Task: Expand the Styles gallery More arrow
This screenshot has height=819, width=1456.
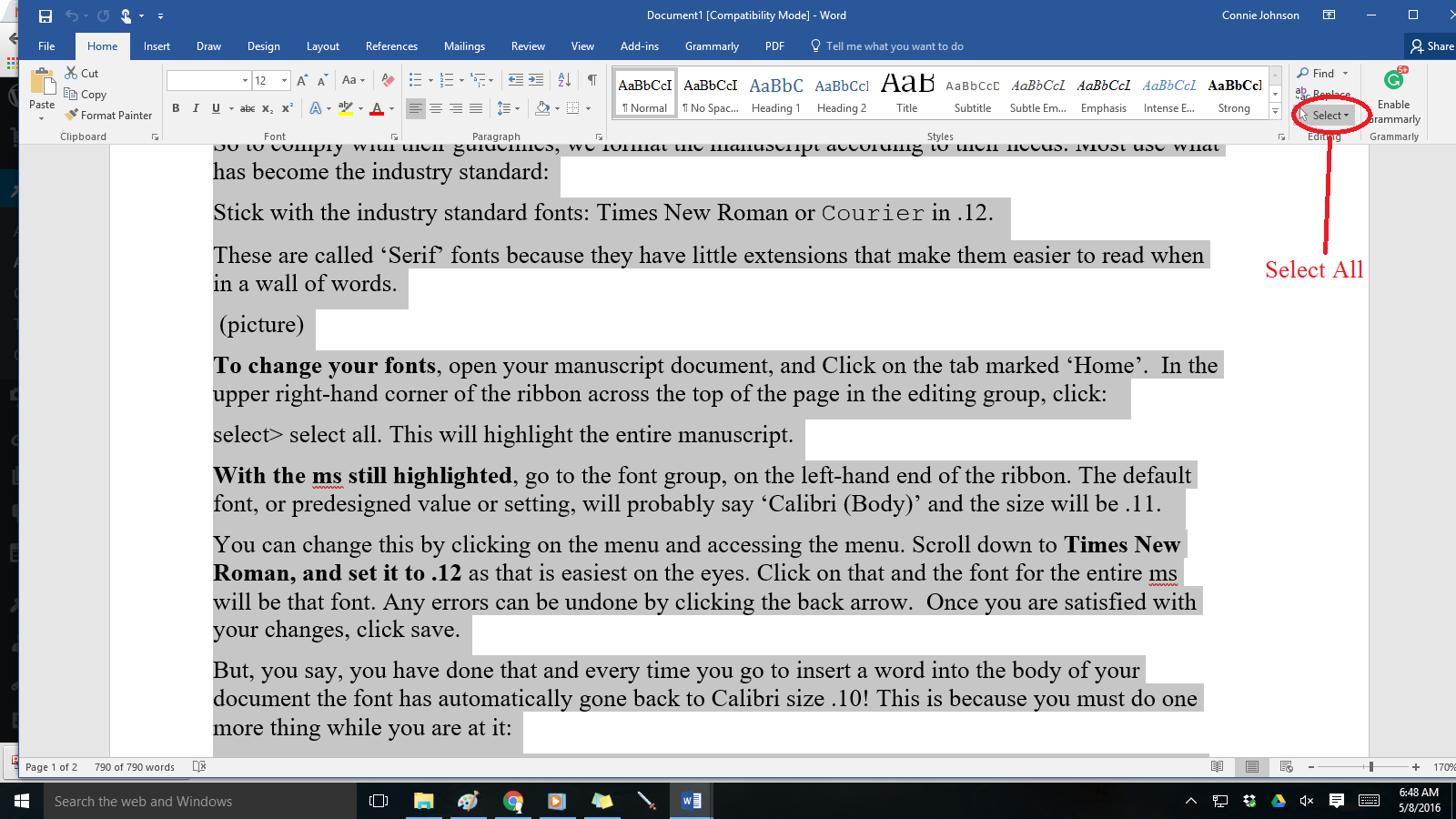Action: (x=1275, y=111)
